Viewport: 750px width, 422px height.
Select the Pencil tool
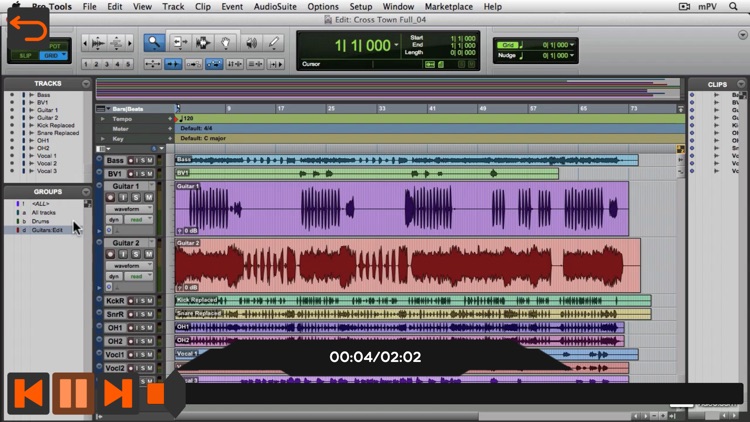(274, 43)
